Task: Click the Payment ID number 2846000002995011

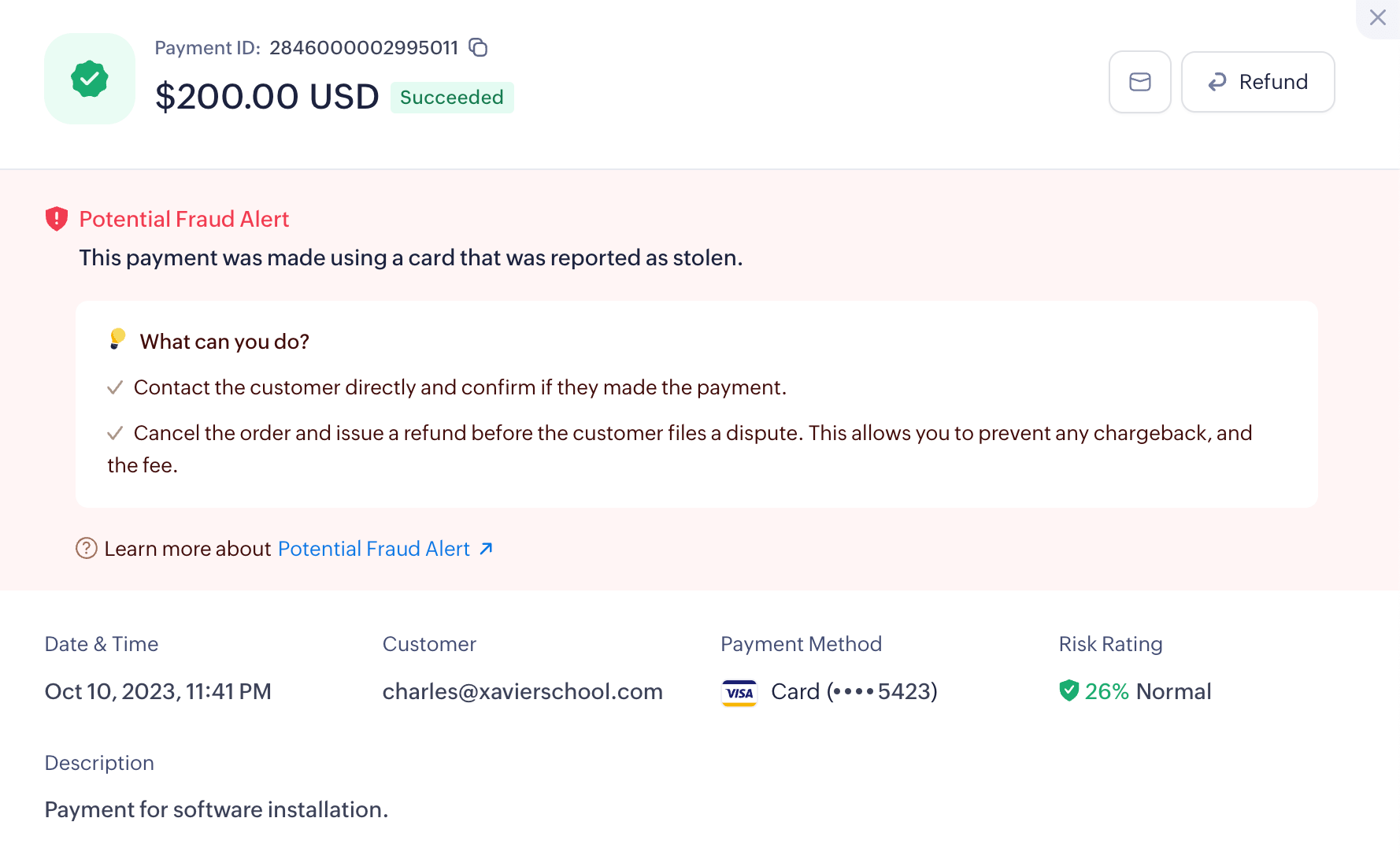Action: (364, 48)
